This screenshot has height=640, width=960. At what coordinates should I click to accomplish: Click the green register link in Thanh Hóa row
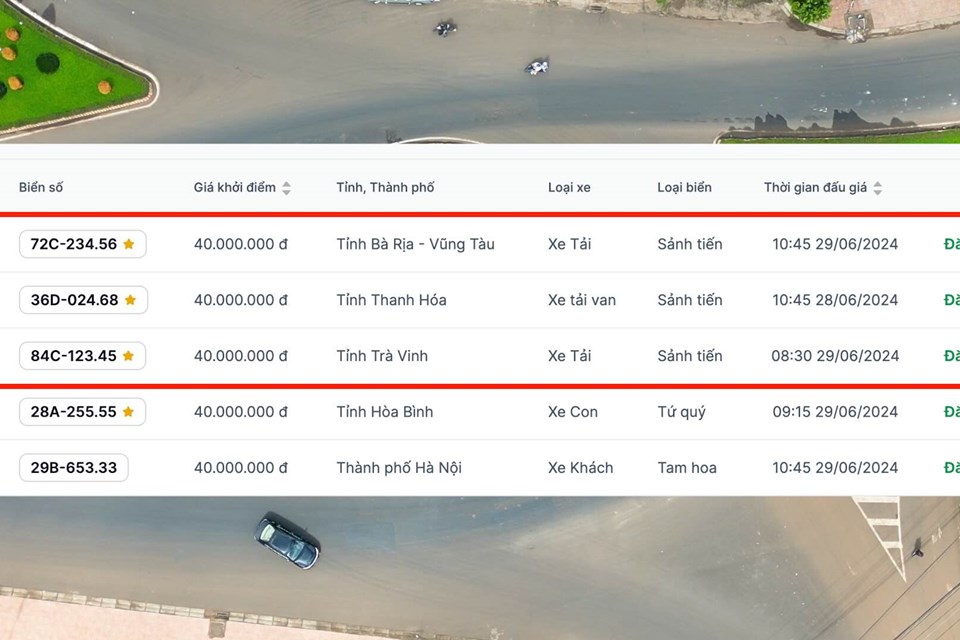click(951, 300)
